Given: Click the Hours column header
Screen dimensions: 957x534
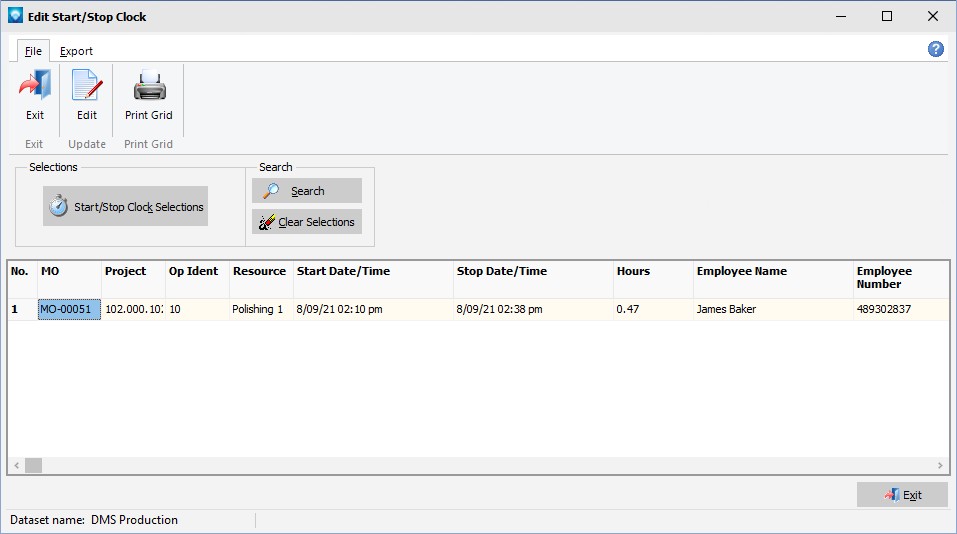Looking at the screenshot, I should (x=653, y=280).
